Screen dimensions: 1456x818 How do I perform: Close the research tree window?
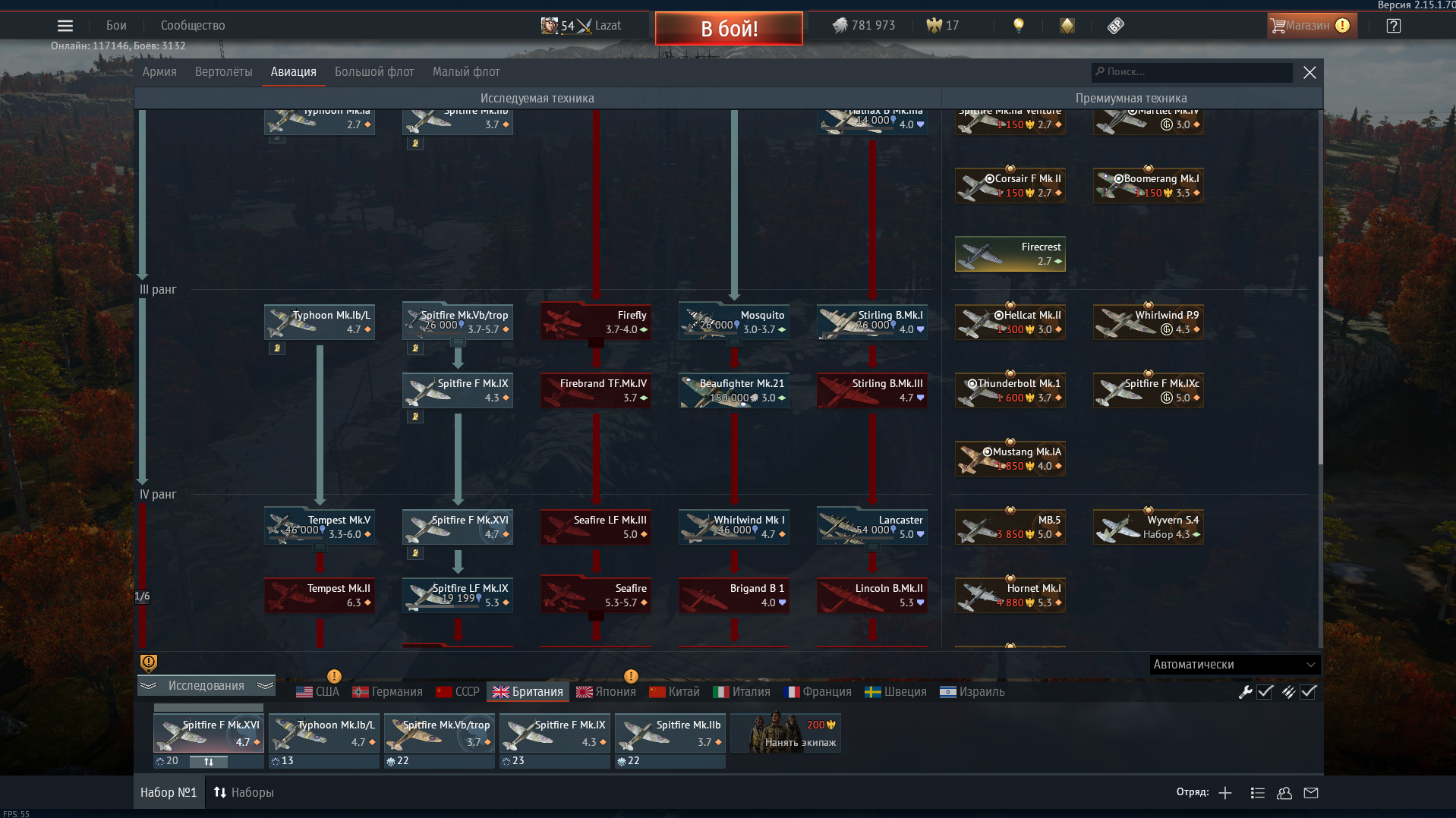pos(1309,72)
